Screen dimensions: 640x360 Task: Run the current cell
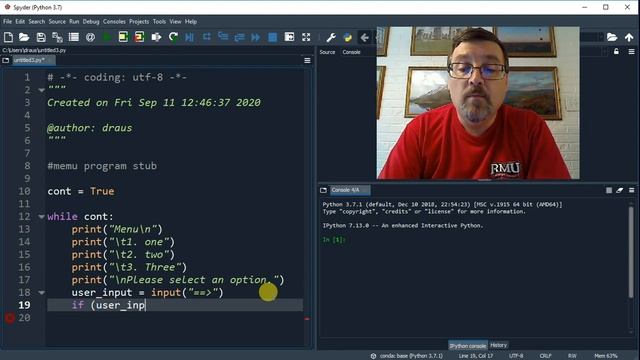pos(123,37)
